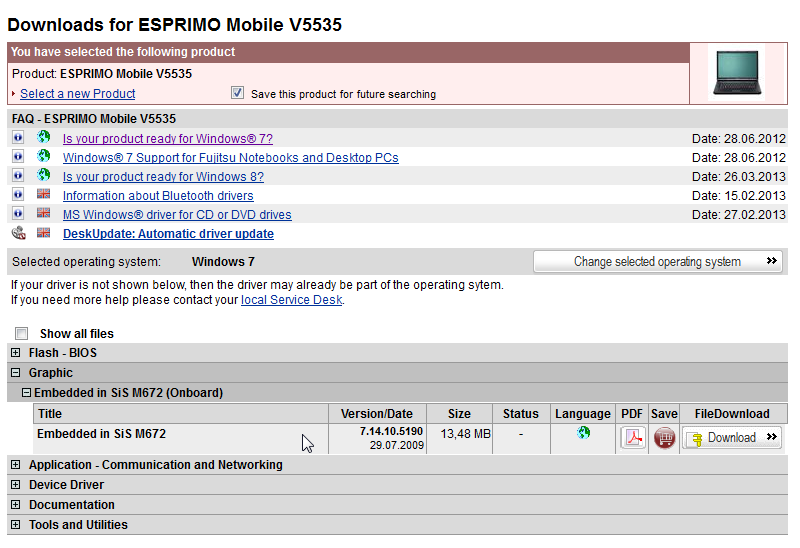
Task: Expand the Flash - BIOS section
Action: (x=16, y=353)
